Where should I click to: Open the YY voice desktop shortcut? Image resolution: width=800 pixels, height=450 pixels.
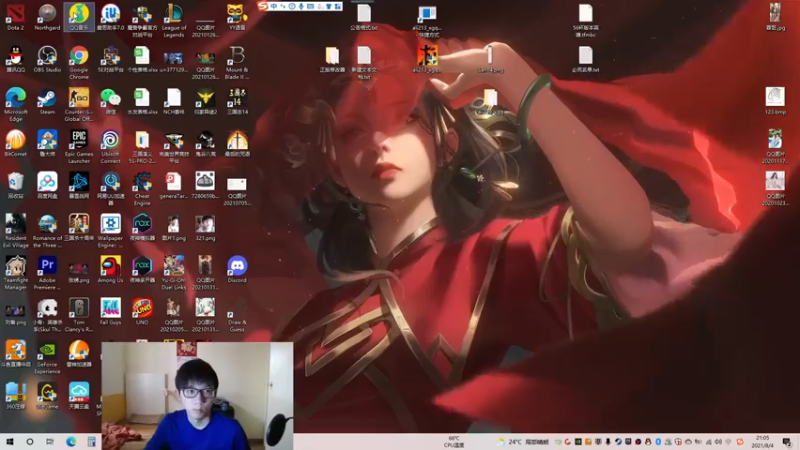237,17
